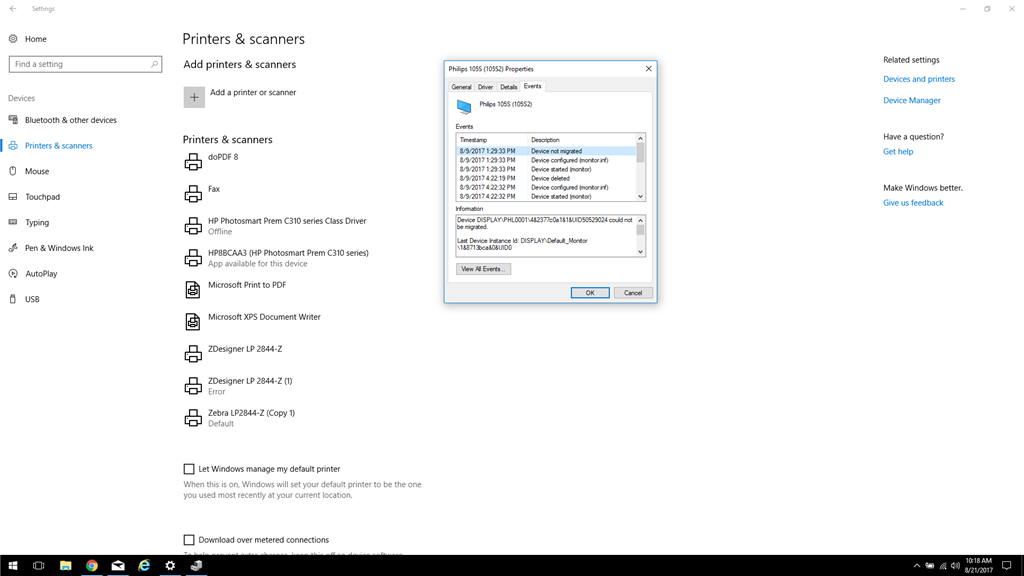Select the Device not migrated event row
This screenshot has height=576, width=1024.
pos(547,151)
